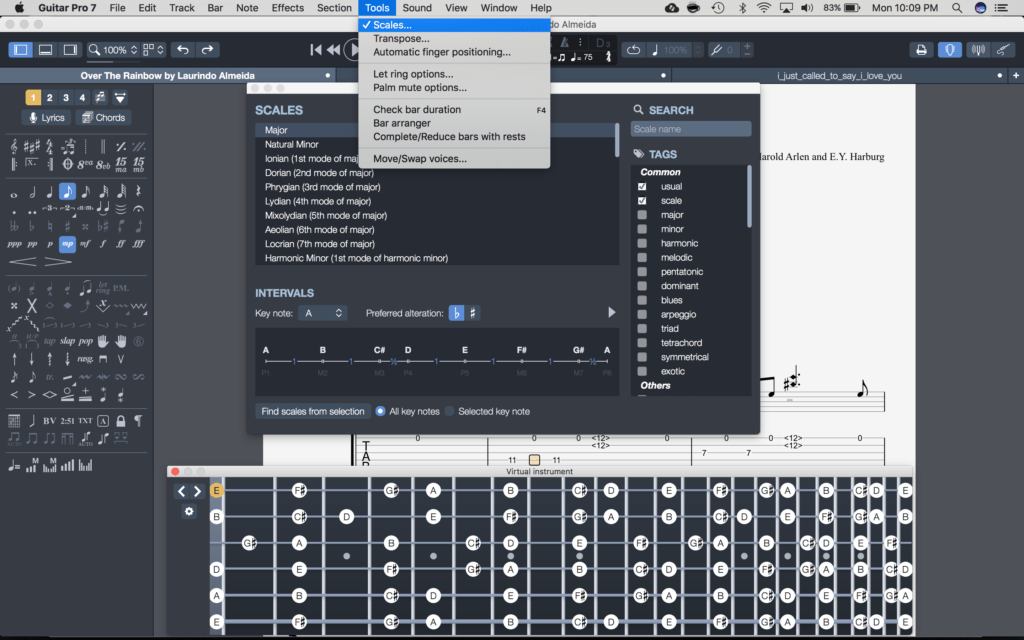The image size is (1024, 640).
Task: Choose Move/Swap voices...
Action: click(420, 159)
